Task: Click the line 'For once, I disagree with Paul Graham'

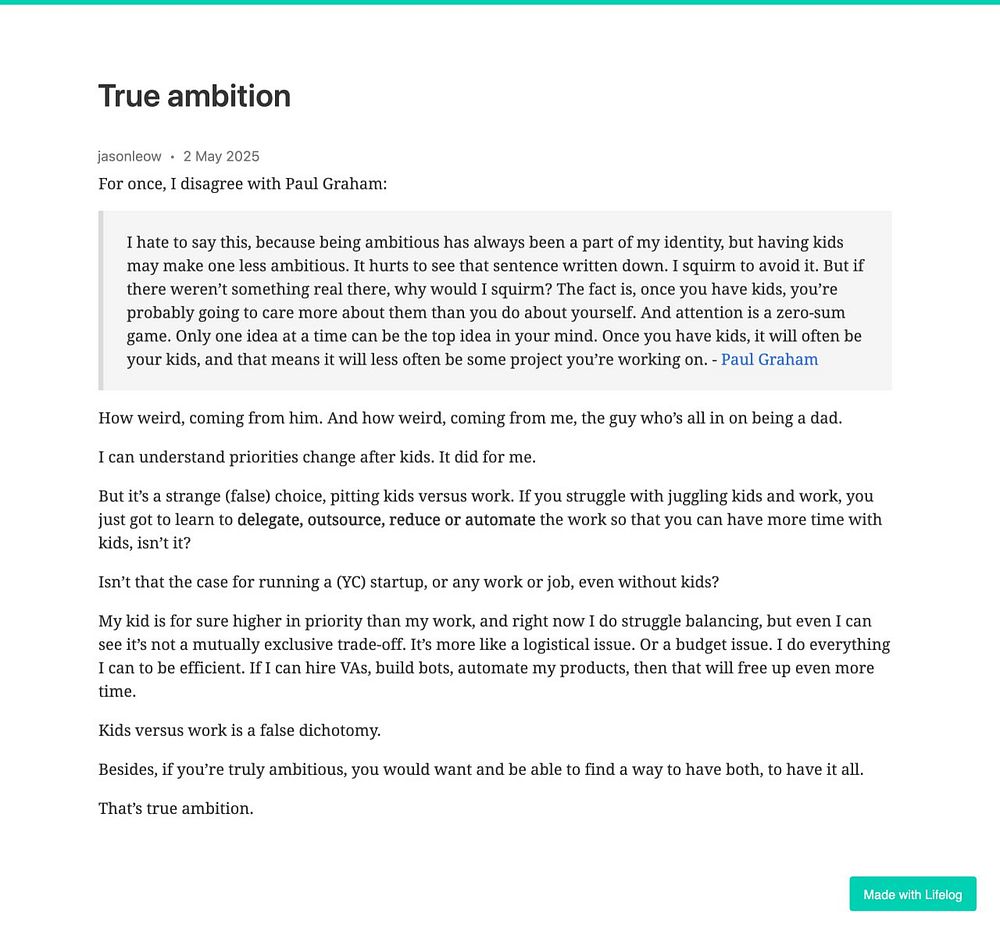Action: 242,184
